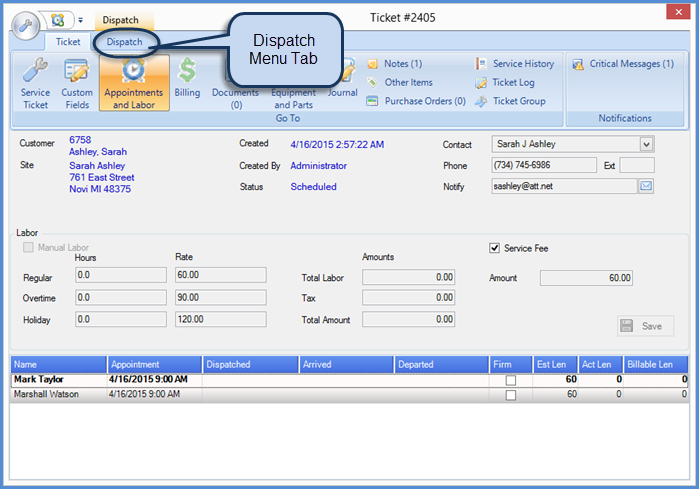The height and width of the screenshot is (489, 699).
Task: Select the Mark Taylor appointment row
Action: (350, 380)
